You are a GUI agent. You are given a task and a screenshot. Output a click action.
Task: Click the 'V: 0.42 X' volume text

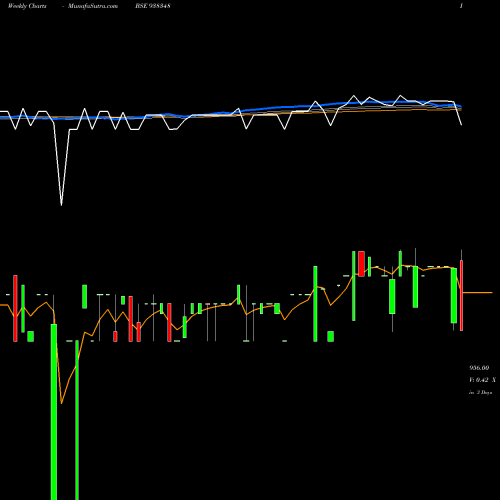(482, 380)
